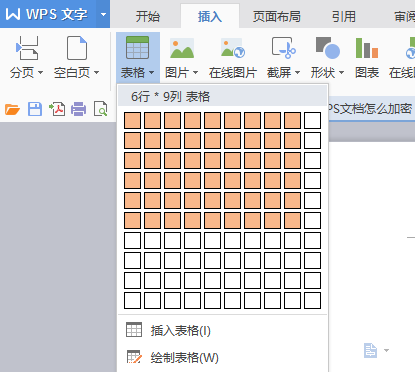Expand the paste options dropdown arrow in document
The image size is (415, 372).
(386, 350)
